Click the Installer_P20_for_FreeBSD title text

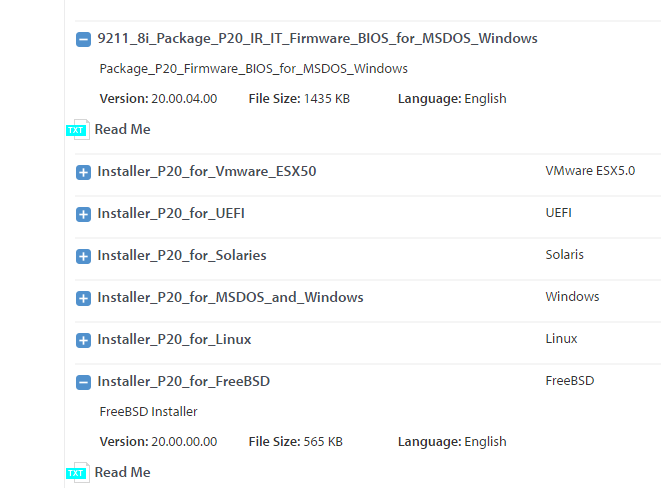(x=183, y=381)
